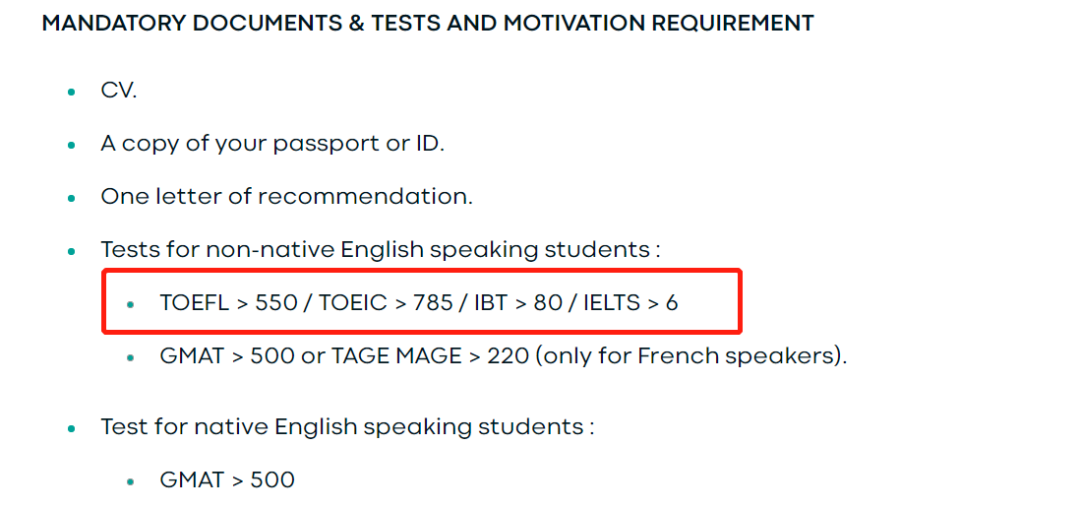1080x509 pixels.
Task: Click the 'IBT > 80' score text
Action: (x=517, y=303)
